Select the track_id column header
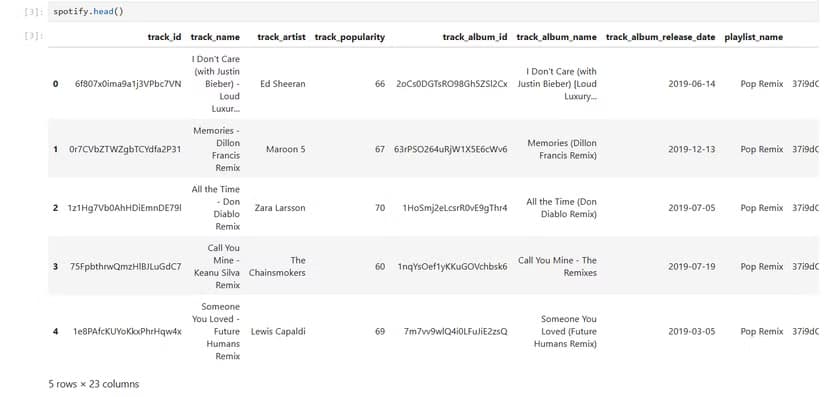Screen dimensions: 825x397 (164, 37)
